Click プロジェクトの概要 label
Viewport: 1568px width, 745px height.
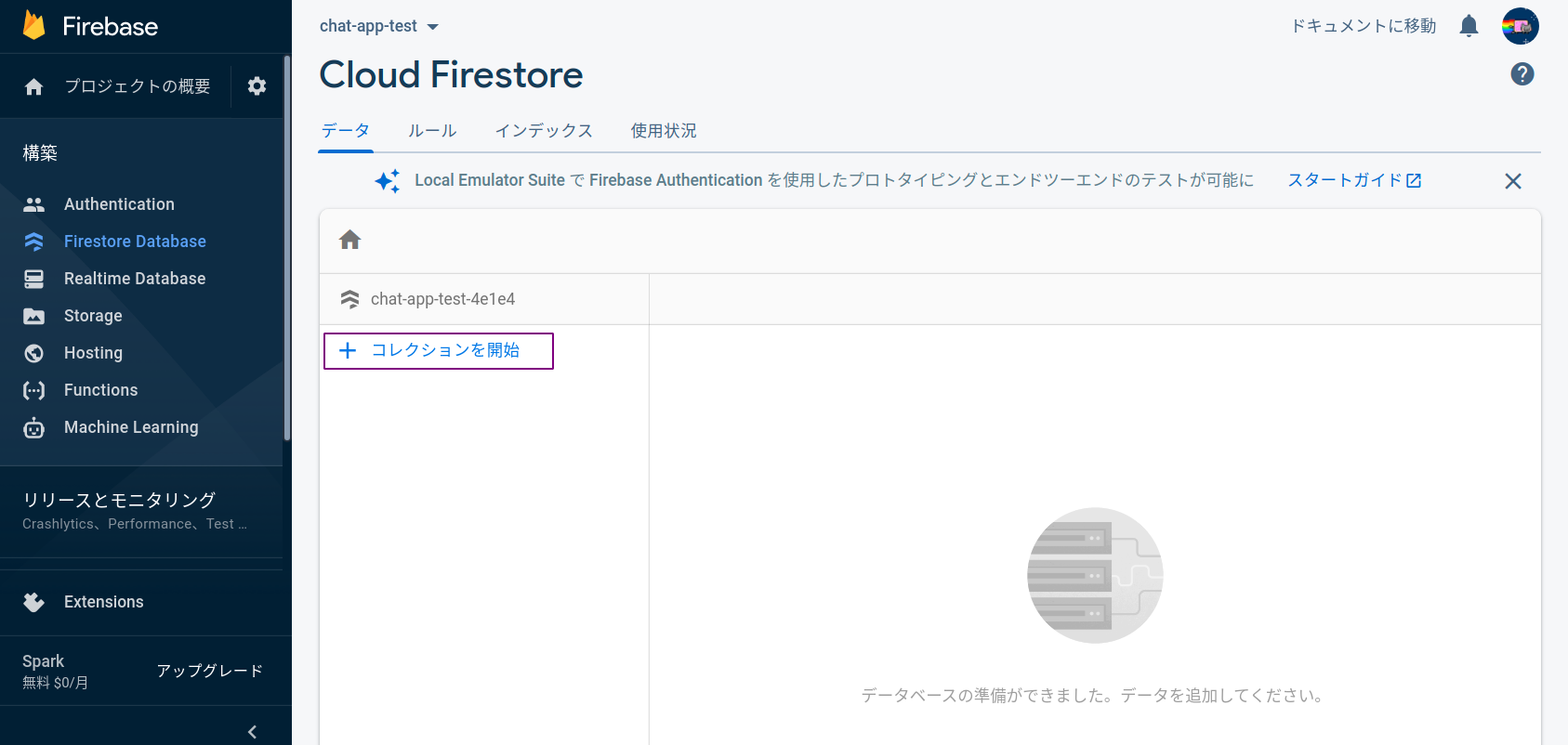click(x=138, y=86)
